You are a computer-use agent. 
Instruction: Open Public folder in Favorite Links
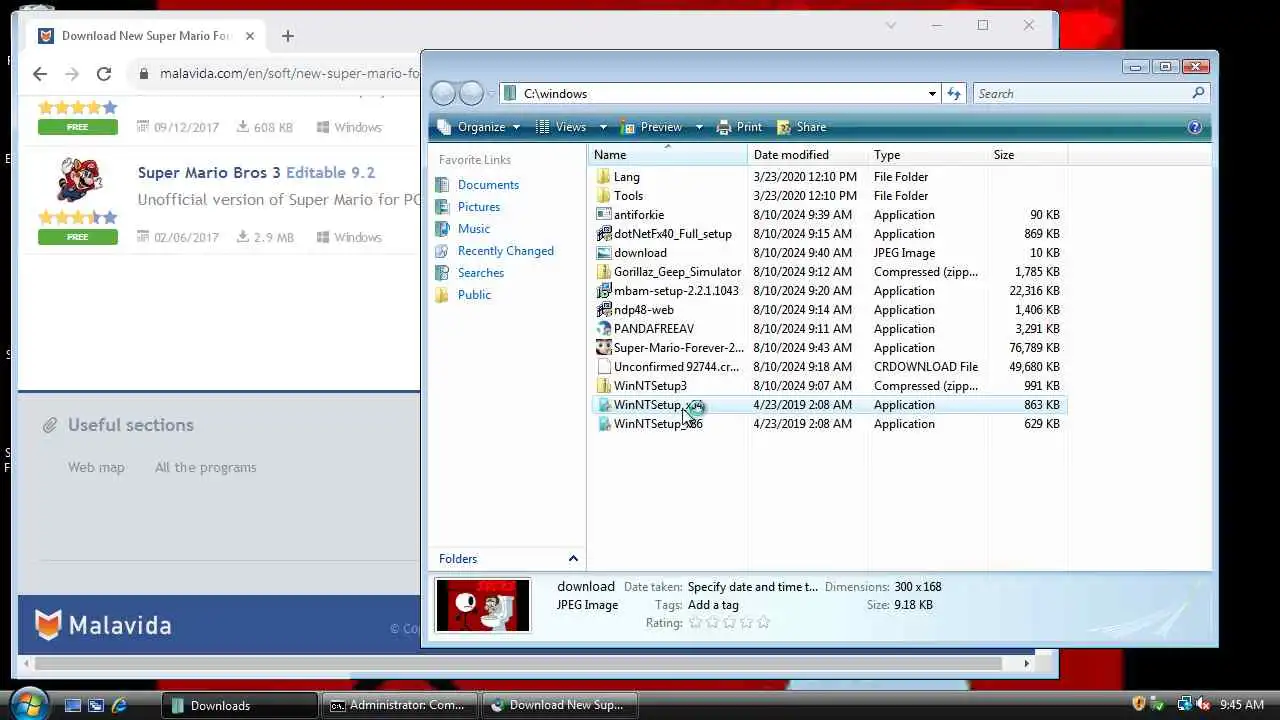pyautogui.click(x=474, y=295)
